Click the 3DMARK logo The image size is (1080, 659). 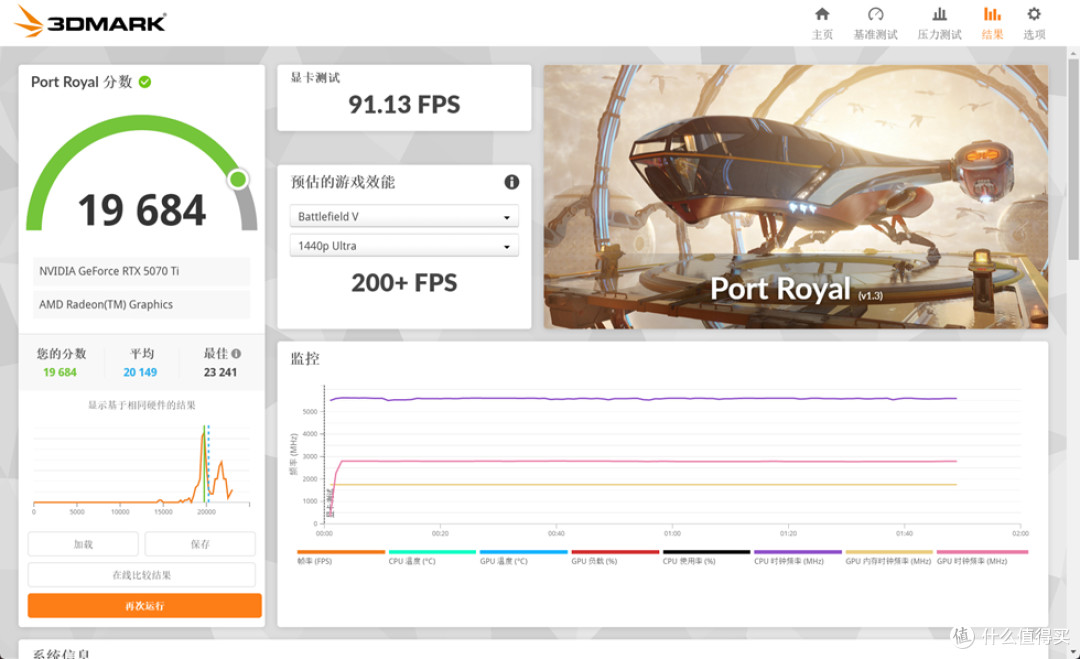point(90,21)
